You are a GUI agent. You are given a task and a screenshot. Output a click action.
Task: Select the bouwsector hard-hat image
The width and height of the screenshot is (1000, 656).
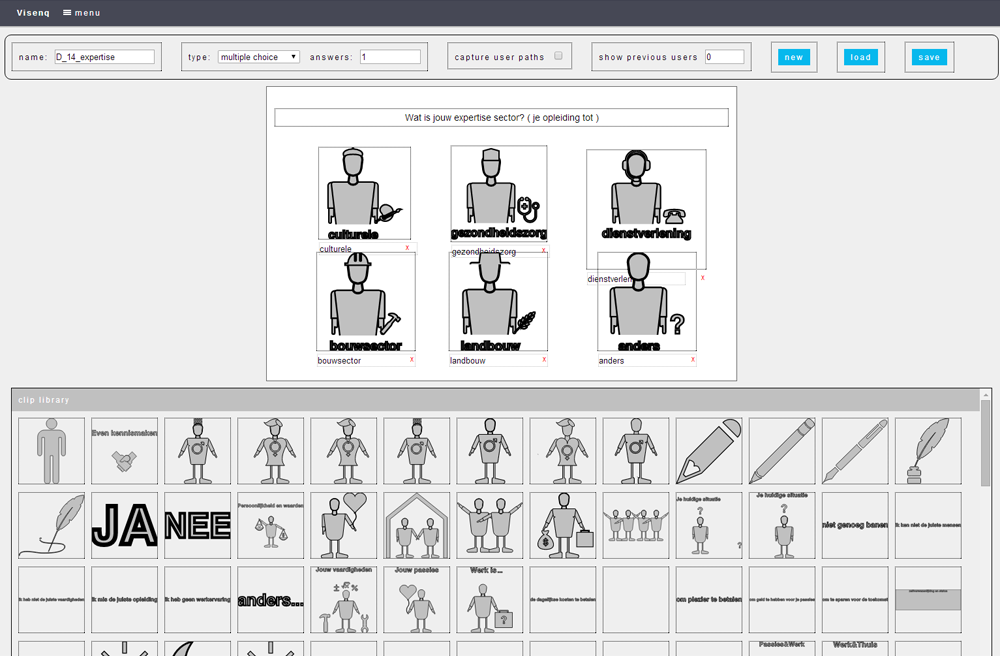point(365,302)
